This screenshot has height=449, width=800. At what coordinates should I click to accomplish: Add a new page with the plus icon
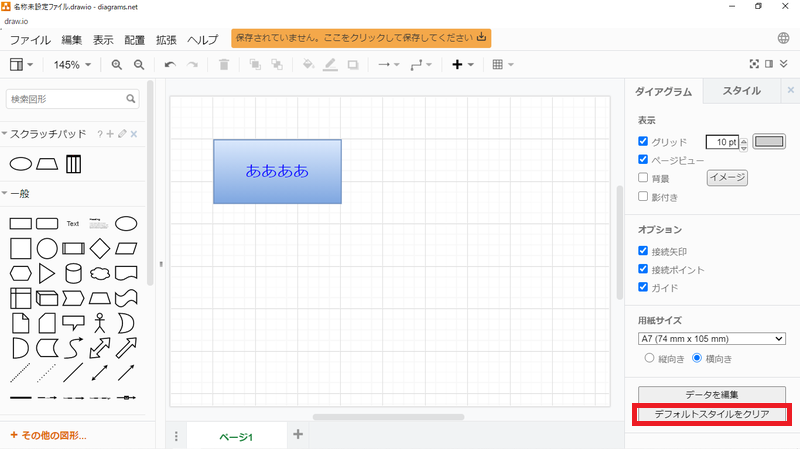point(297,434)
